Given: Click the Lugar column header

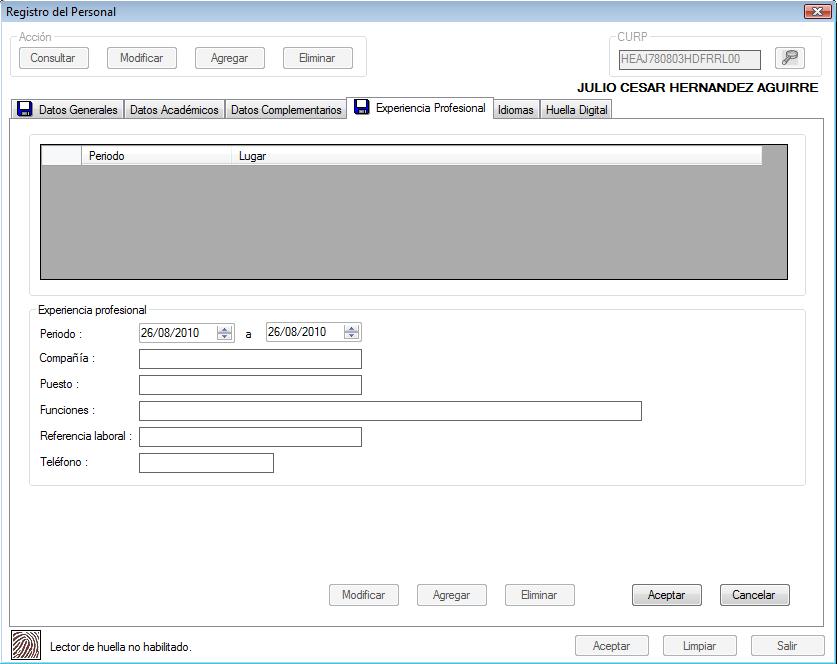Looking at the screenshot, I should pos(495,156).
